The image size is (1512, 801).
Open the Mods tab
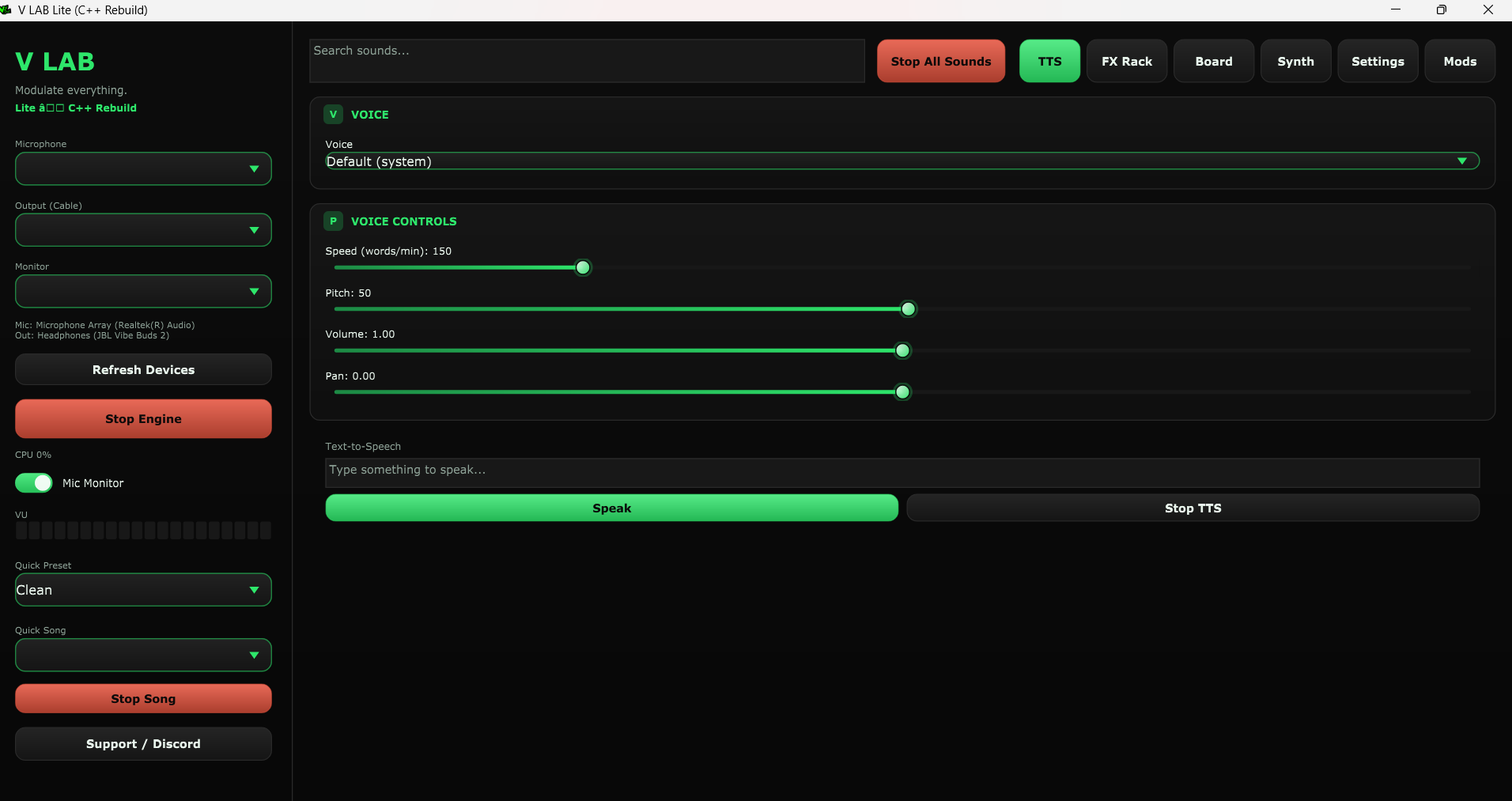(x=1460, y=61)
